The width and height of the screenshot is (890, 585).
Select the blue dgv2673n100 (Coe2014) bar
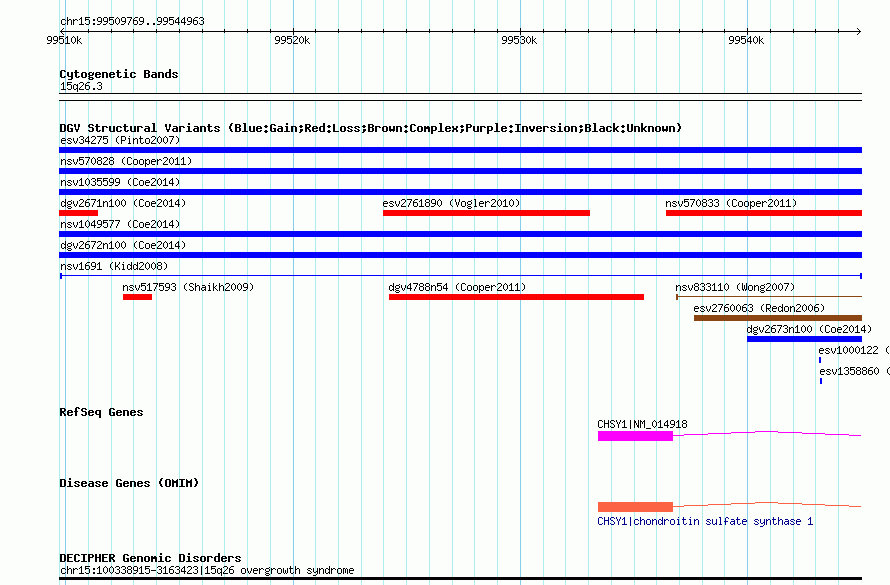pos(804,339)
